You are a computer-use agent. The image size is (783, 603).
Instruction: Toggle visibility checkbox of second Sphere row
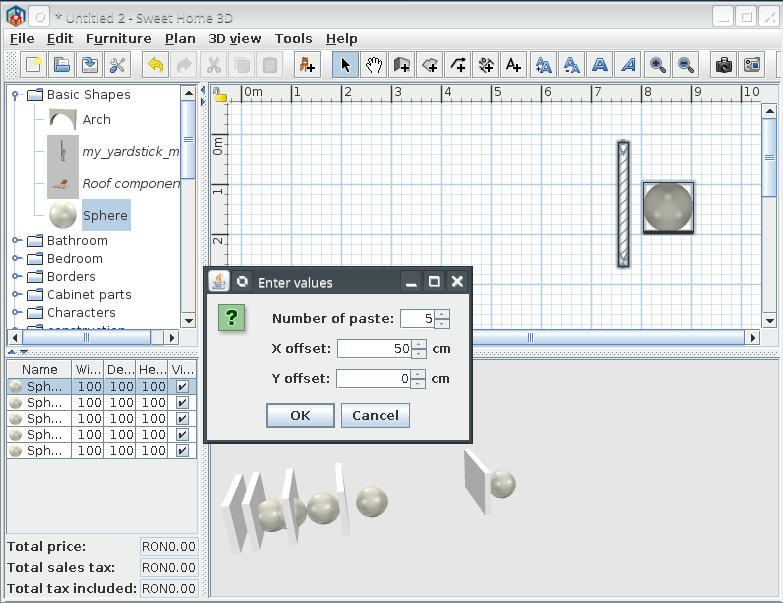182,402
